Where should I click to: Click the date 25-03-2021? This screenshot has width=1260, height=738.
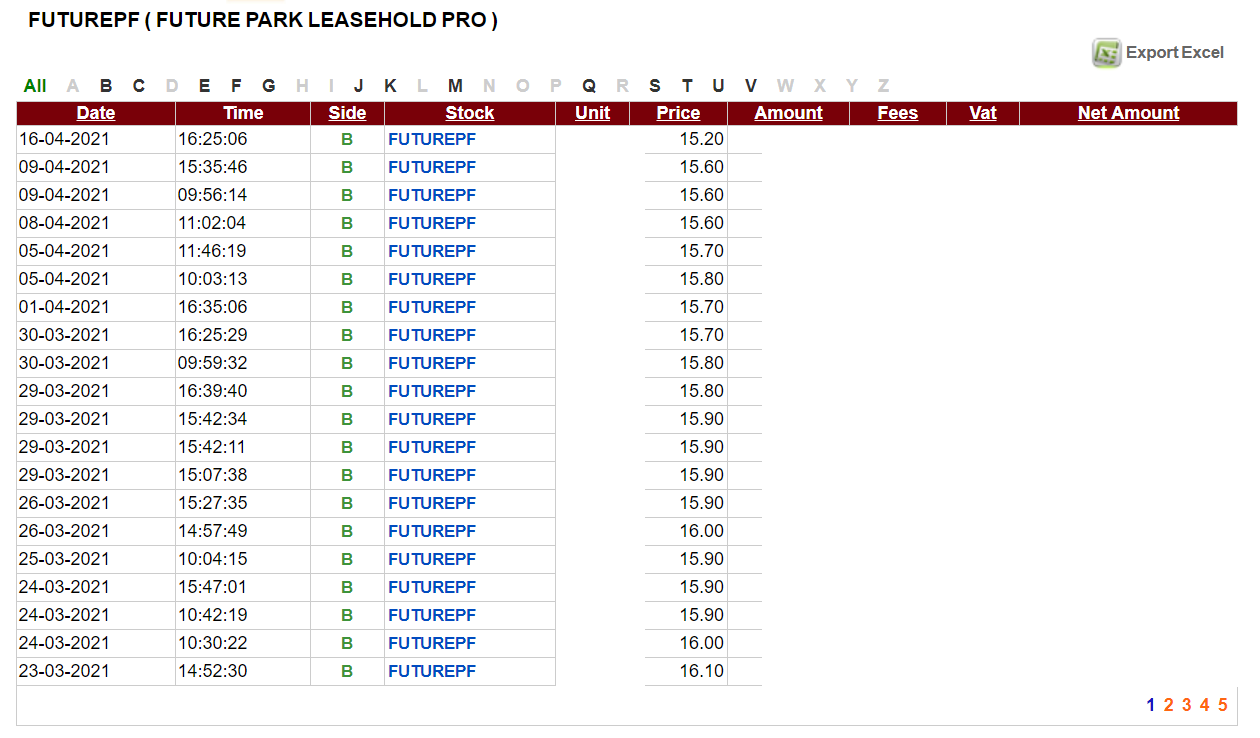click(x=64, y=559)
